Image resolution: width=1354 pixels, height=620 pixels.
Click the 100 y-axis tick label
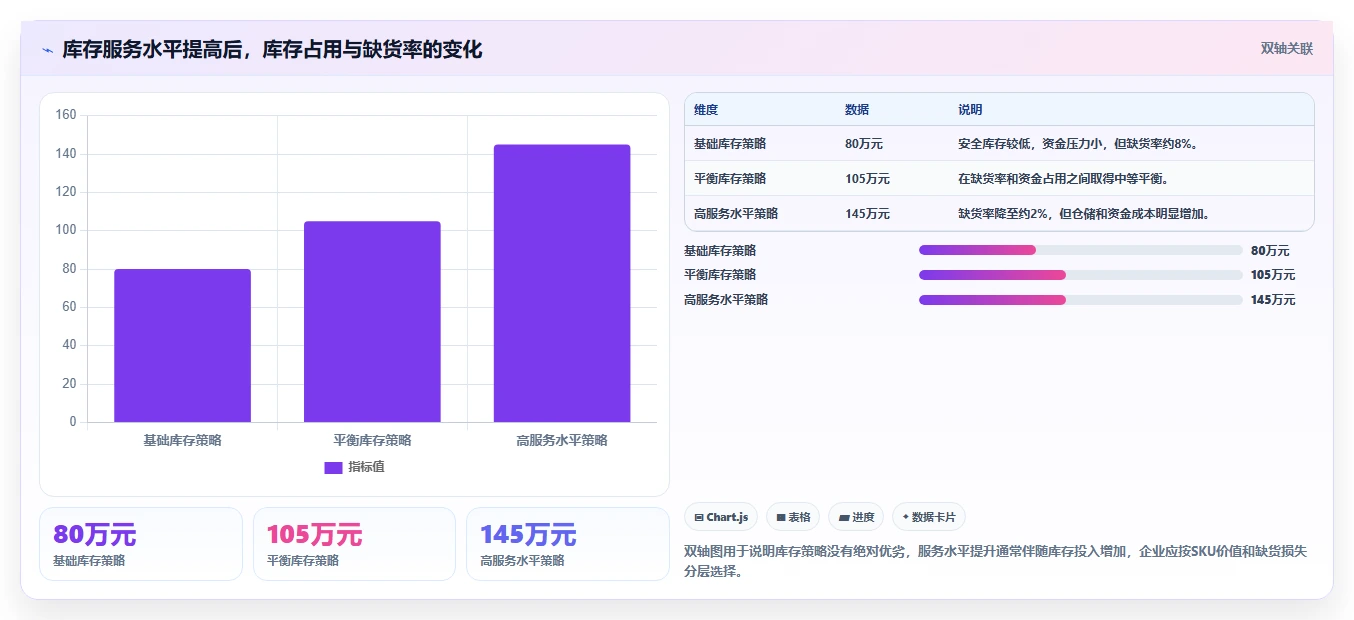pos(66,230)
